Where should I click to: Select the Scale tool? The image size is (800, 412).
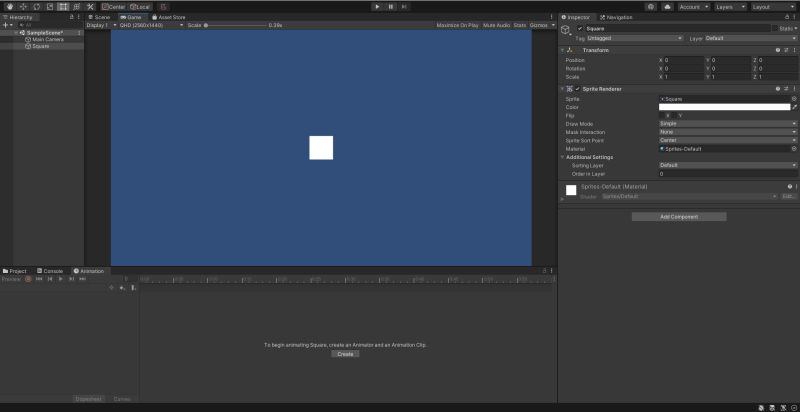pos(49,7)
